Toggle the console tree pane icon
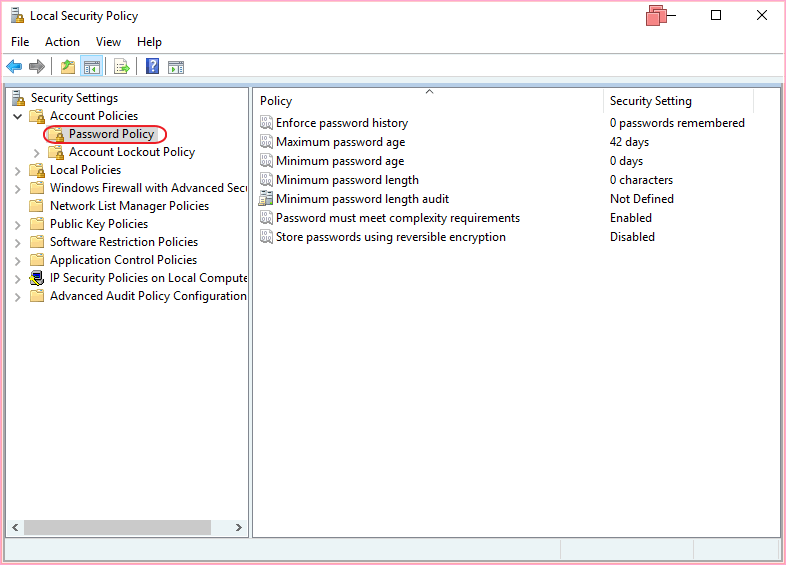Viewport: 786px width, 565px height. click(x=92, y=66)
